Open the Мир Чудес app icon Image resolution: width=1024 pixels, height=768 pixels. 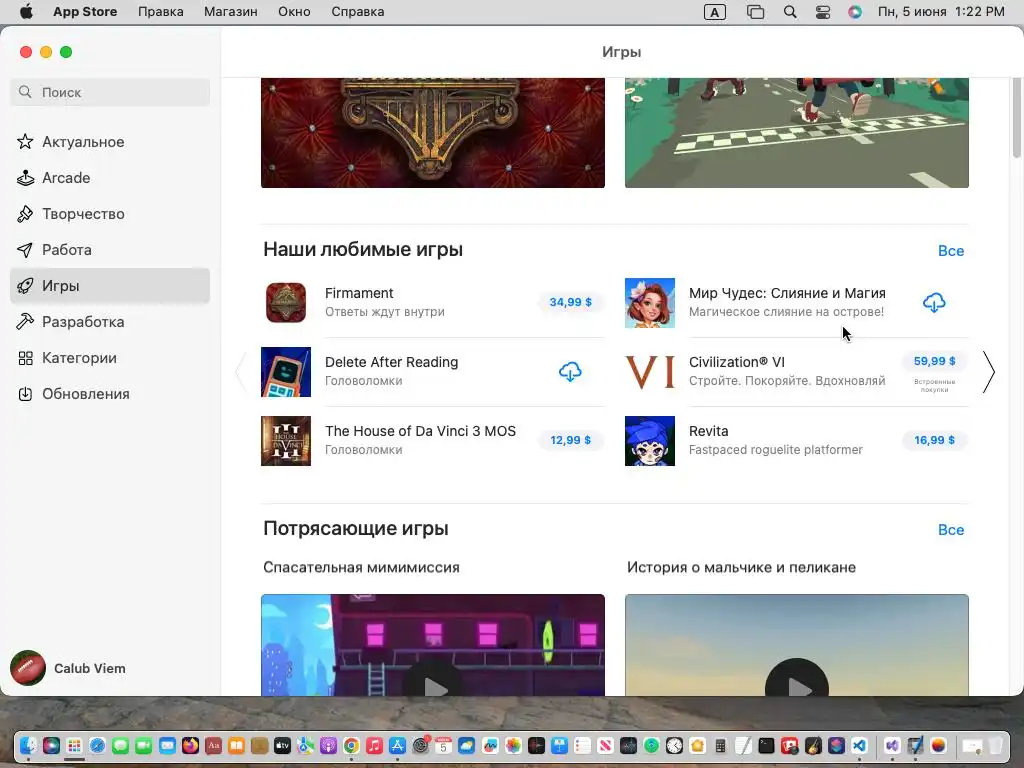650,303
